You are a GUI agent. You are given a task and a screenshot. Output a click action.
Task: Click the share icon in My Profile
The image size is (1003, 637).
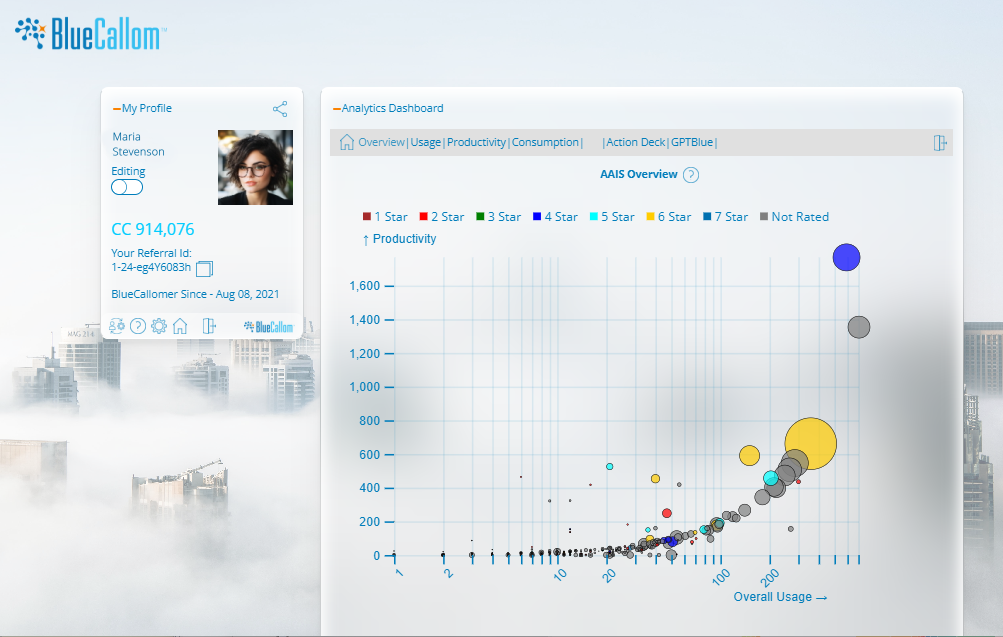tap(280, 108)
